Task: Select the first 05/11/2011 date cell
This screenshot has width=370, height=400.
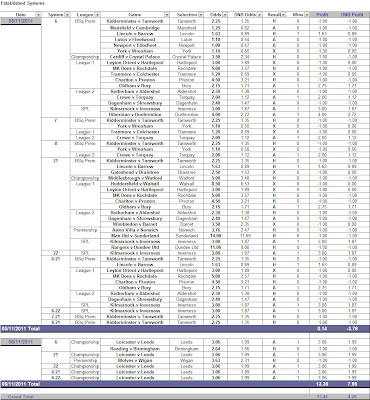Action: coord(21,21)
